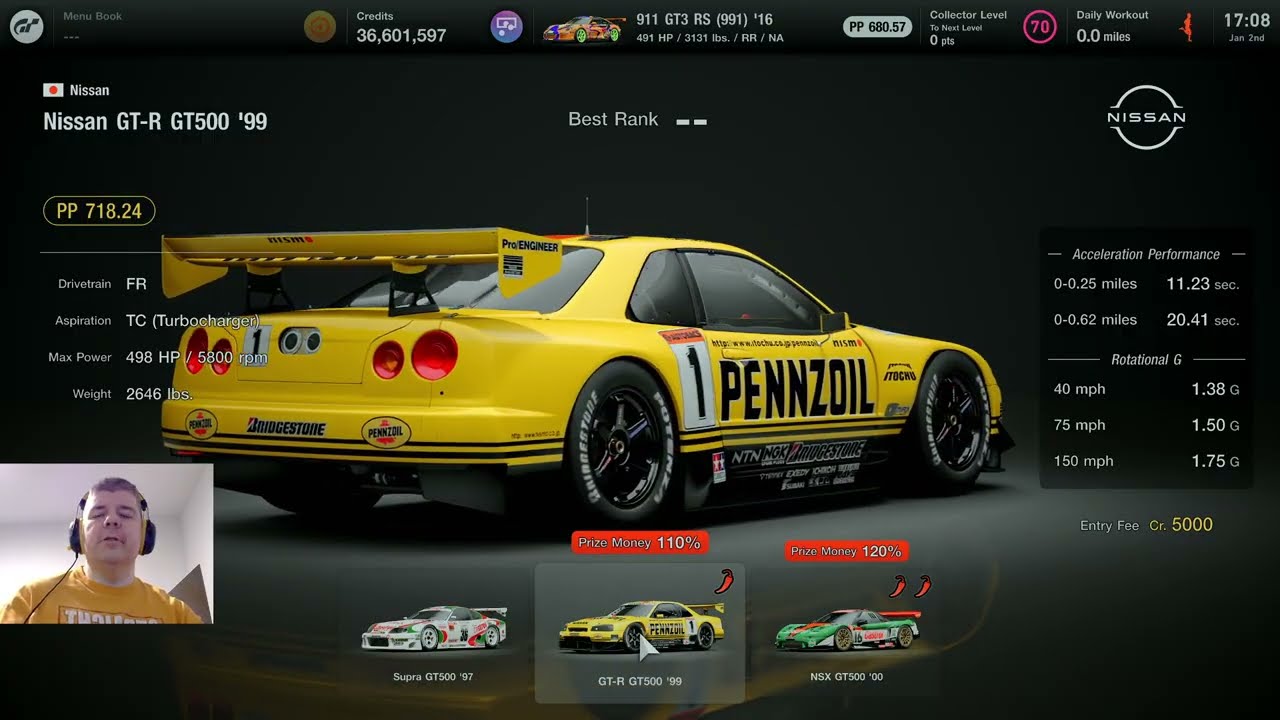Click the Prize Money 120% tag

click(x=846, y=551)
